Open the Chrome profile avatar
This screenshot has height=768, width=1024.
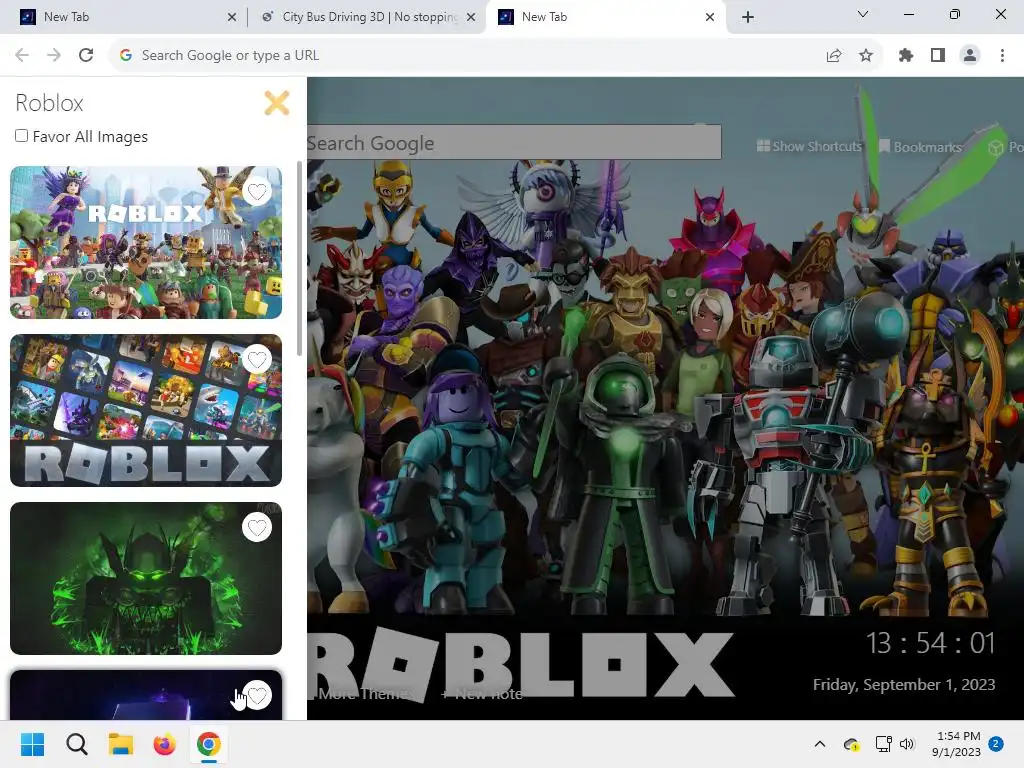[x=970, y=56]
